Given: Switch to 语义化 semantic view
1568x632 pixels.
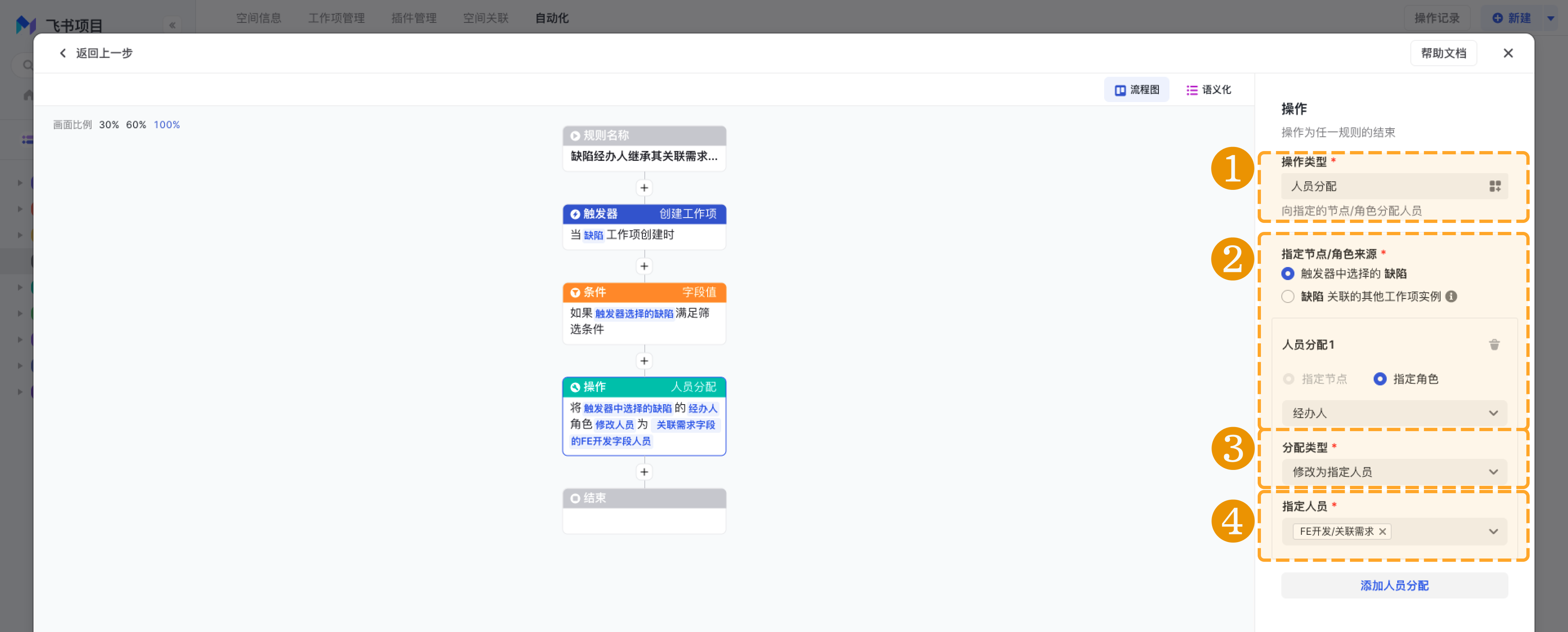Looking at the screenshot, I should pos(1208,89).
